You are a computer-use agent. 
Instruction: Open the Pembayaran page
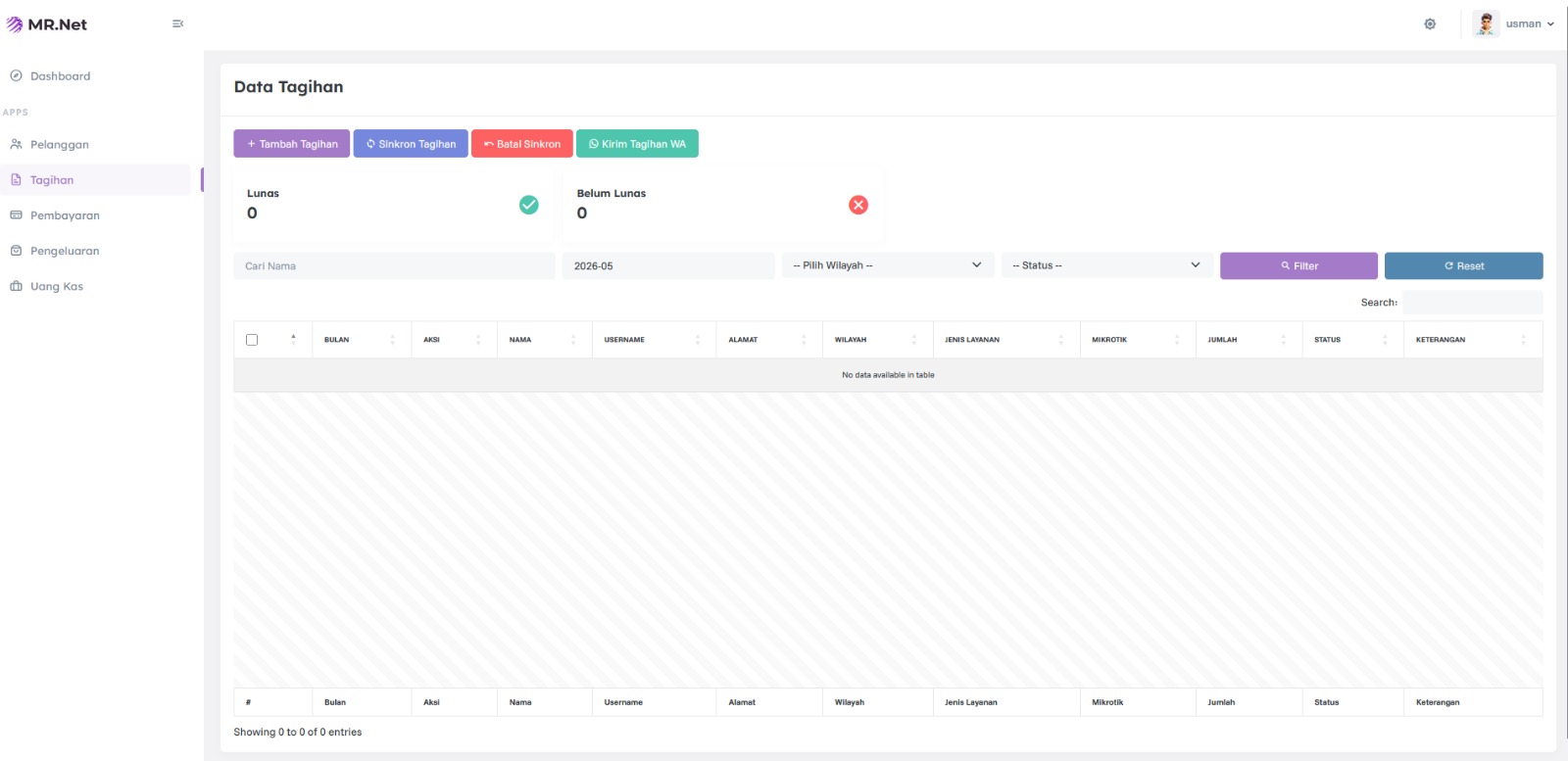(65, 215)
